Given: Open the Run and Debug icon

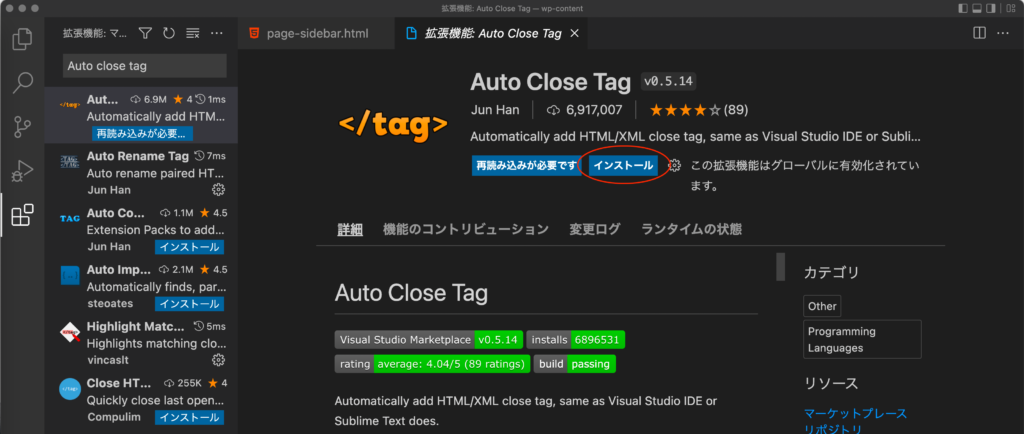Looking at the screenshot, I should coord(22,171).
